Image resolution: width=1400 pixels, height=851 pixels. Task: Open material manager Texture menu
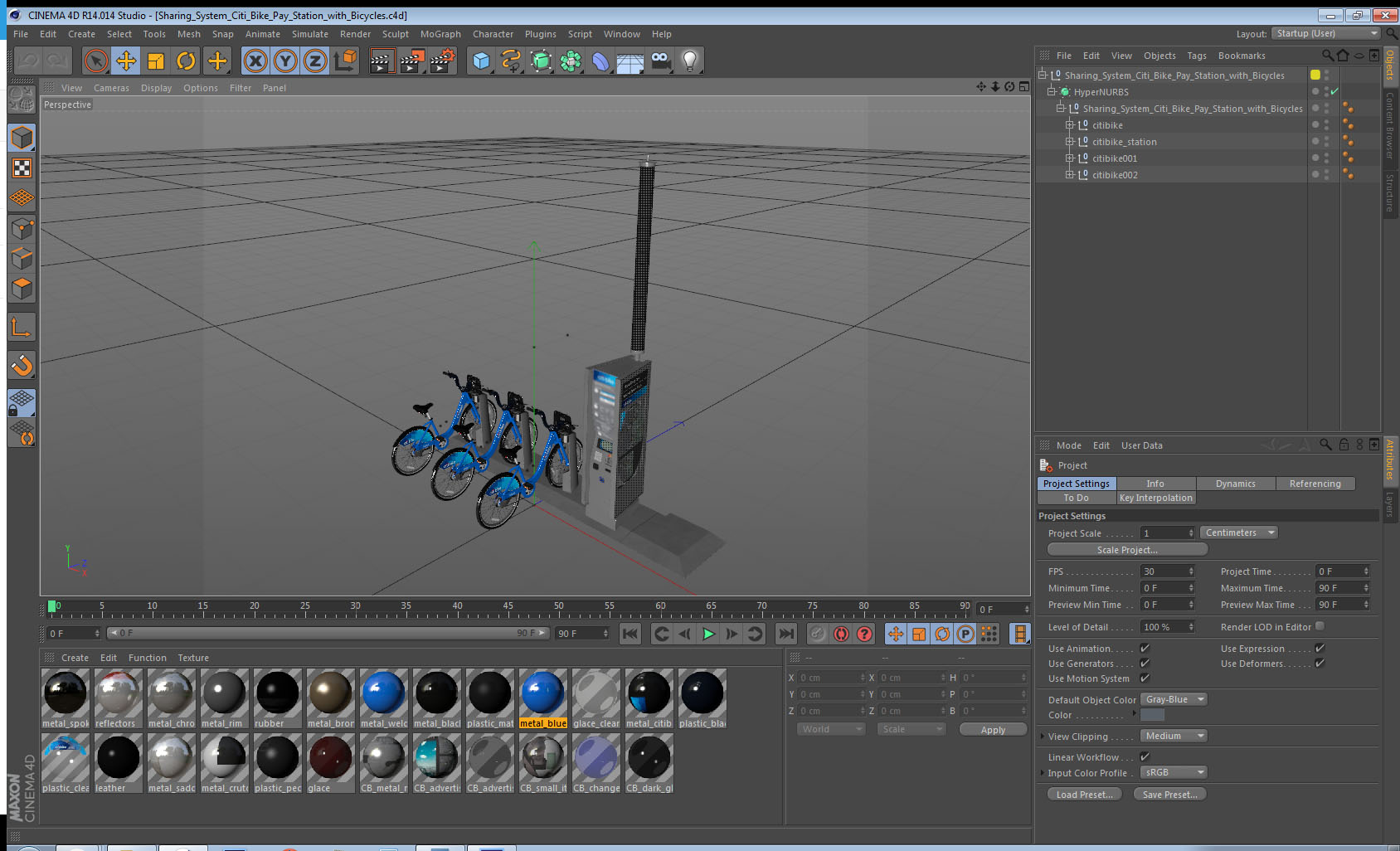point(193,658)
